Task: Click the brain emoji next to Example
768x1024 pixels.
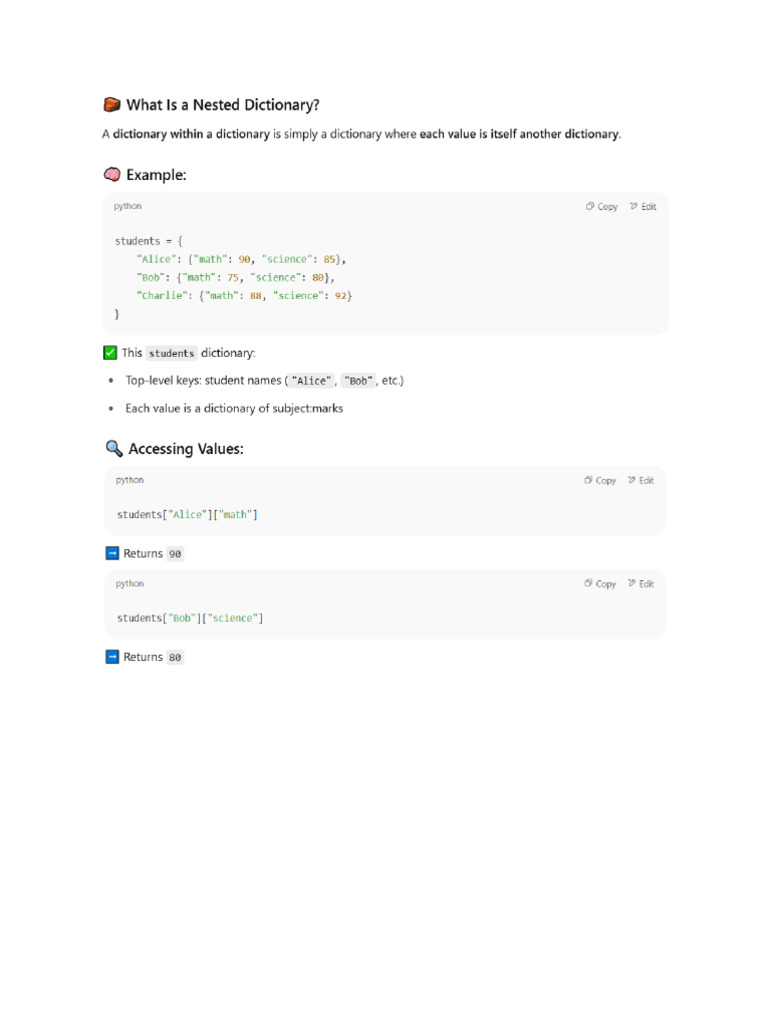Action: (x=112, y=175)
